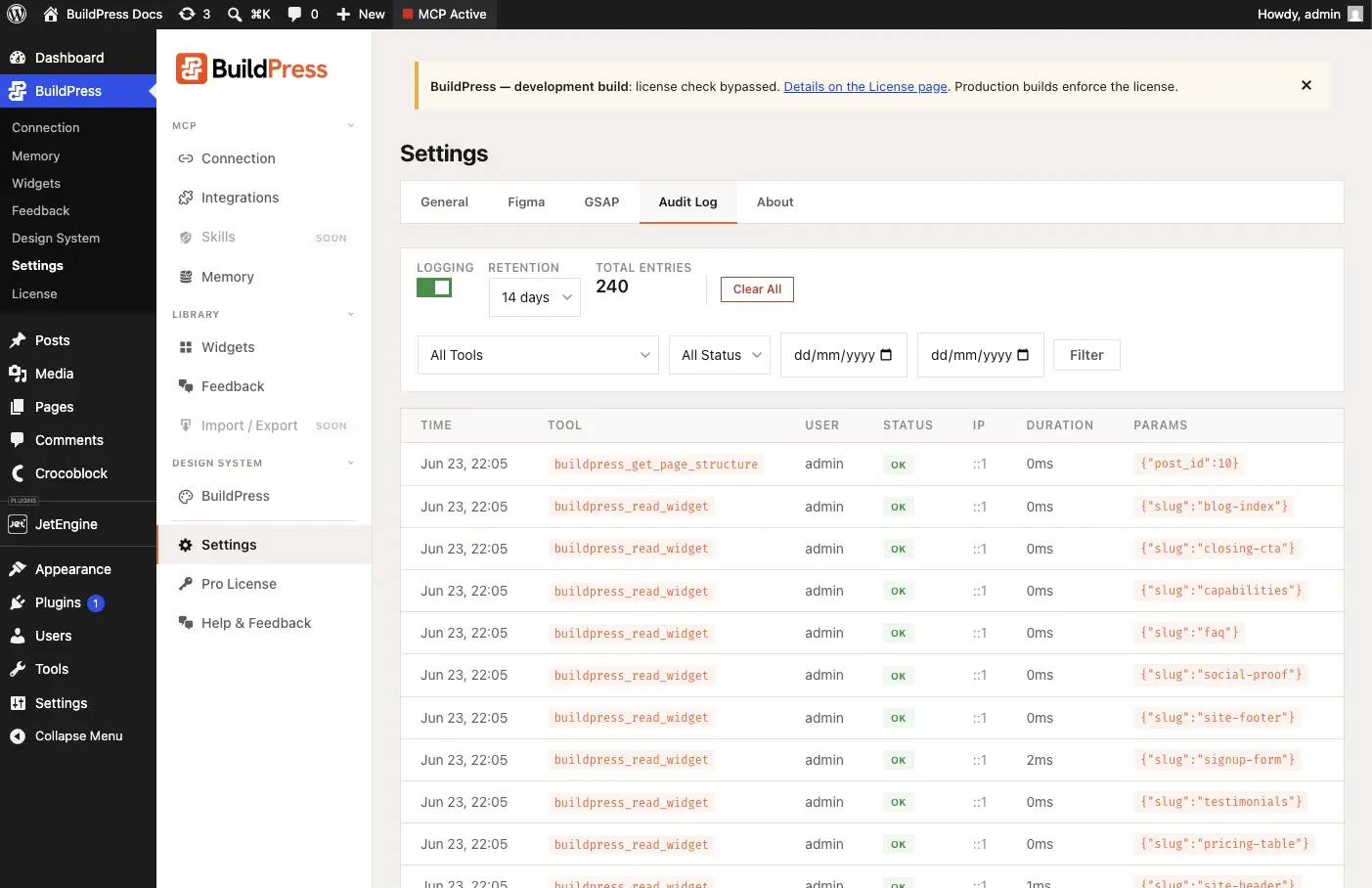Open Integrations in BuildPress panel

[264, 198]
